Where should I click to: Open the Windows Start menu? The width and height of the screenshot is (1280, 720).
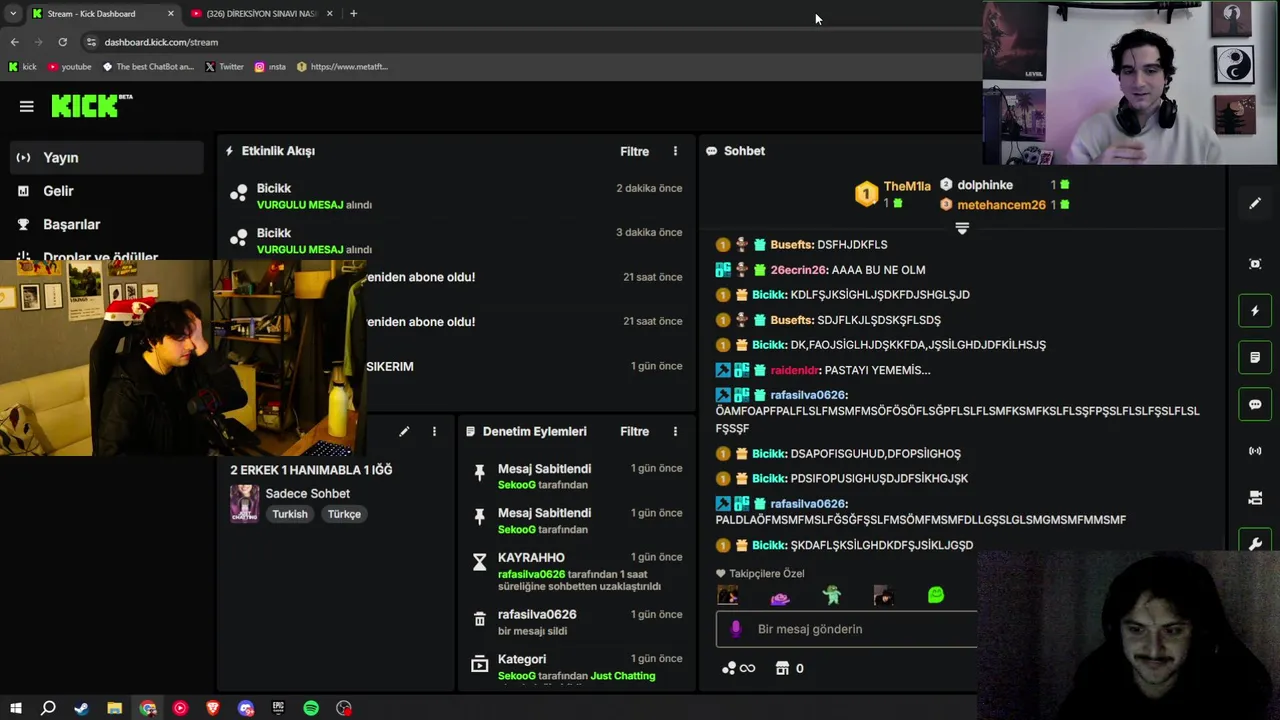click(15, 708)
